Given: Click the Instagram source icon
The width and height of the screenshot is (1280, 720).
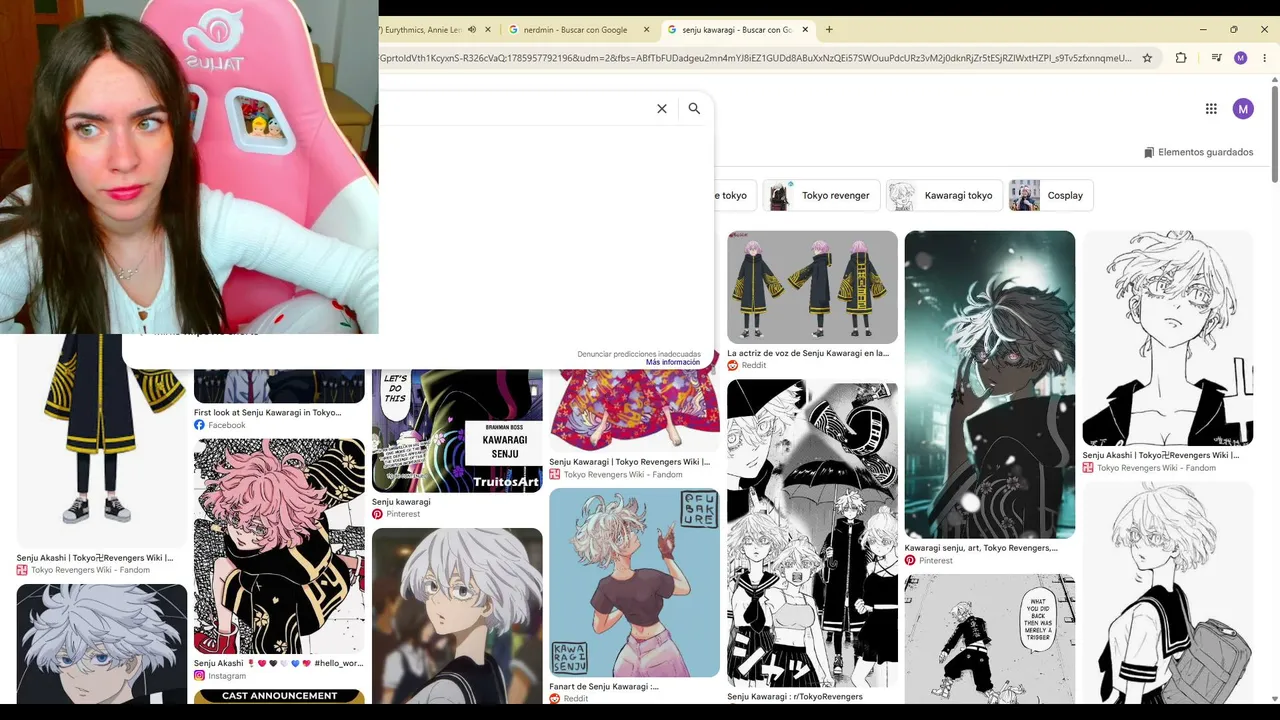Looking at the screenshot, I should click(x=200, y=676).
